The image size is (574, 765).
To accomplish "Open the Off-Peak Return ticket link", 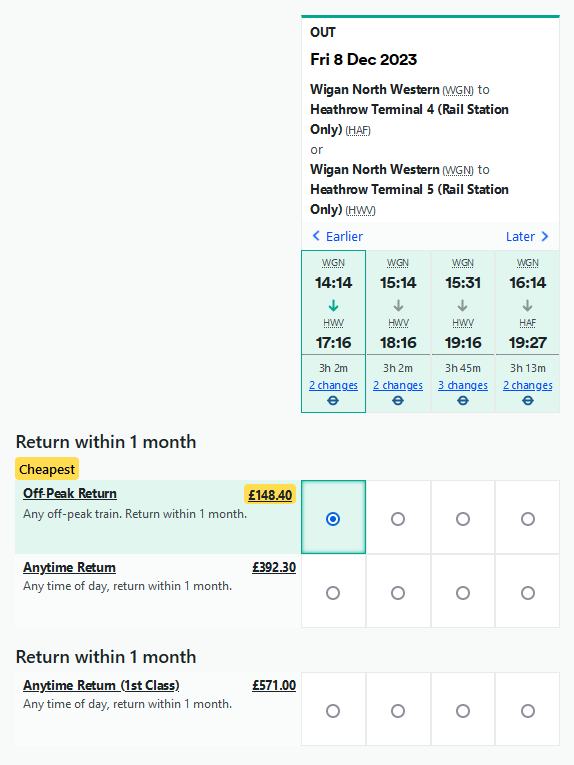I will 70,493.
